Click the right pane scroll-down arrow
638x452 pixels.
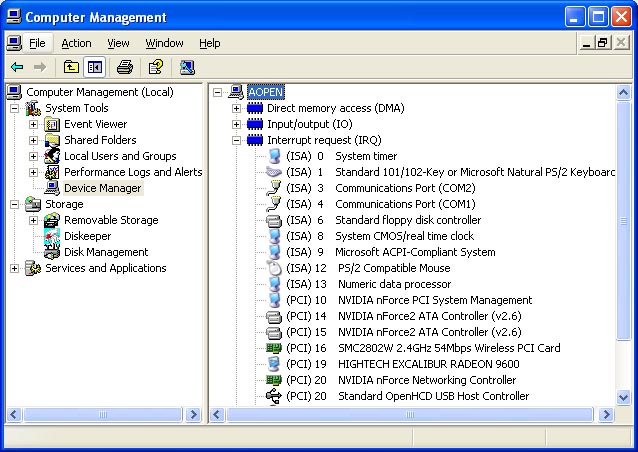[x=623, y=397]
